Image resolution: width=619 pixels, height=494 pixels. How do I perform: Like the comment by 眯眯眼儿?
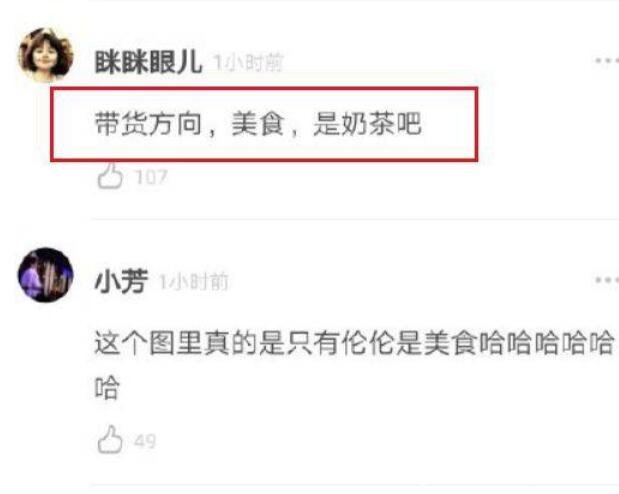[110, 175]
